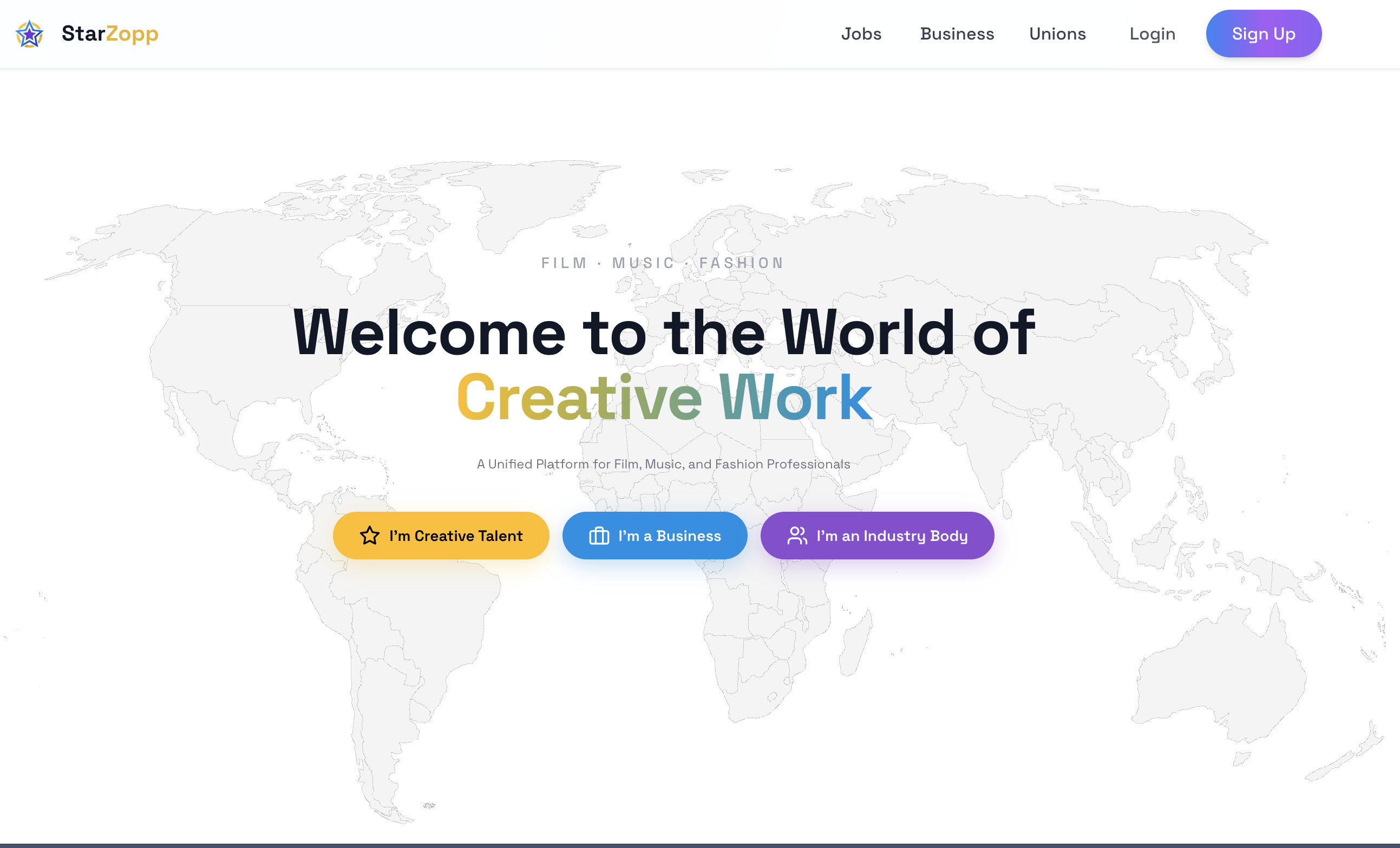Screen dimensions: 1400x848
Task: Open the Unions navigation item
Action: tap(1057, 34)
